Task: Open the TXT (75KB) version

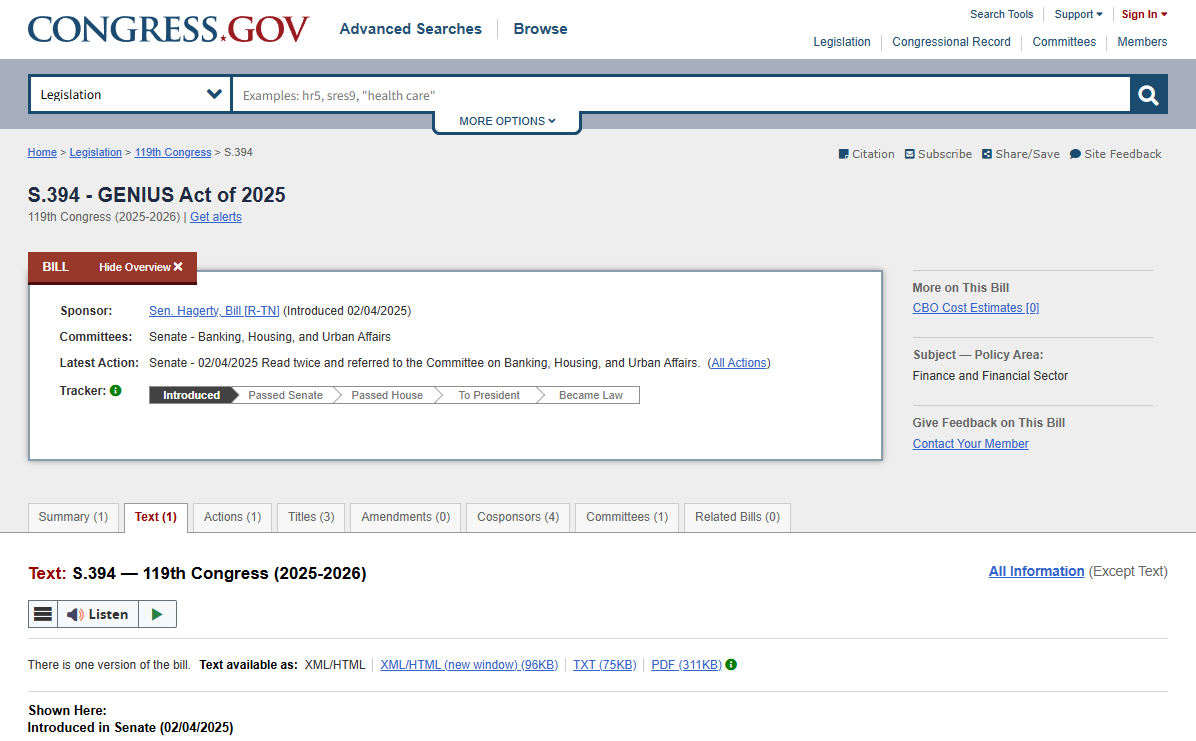Action: pos(604,665)
